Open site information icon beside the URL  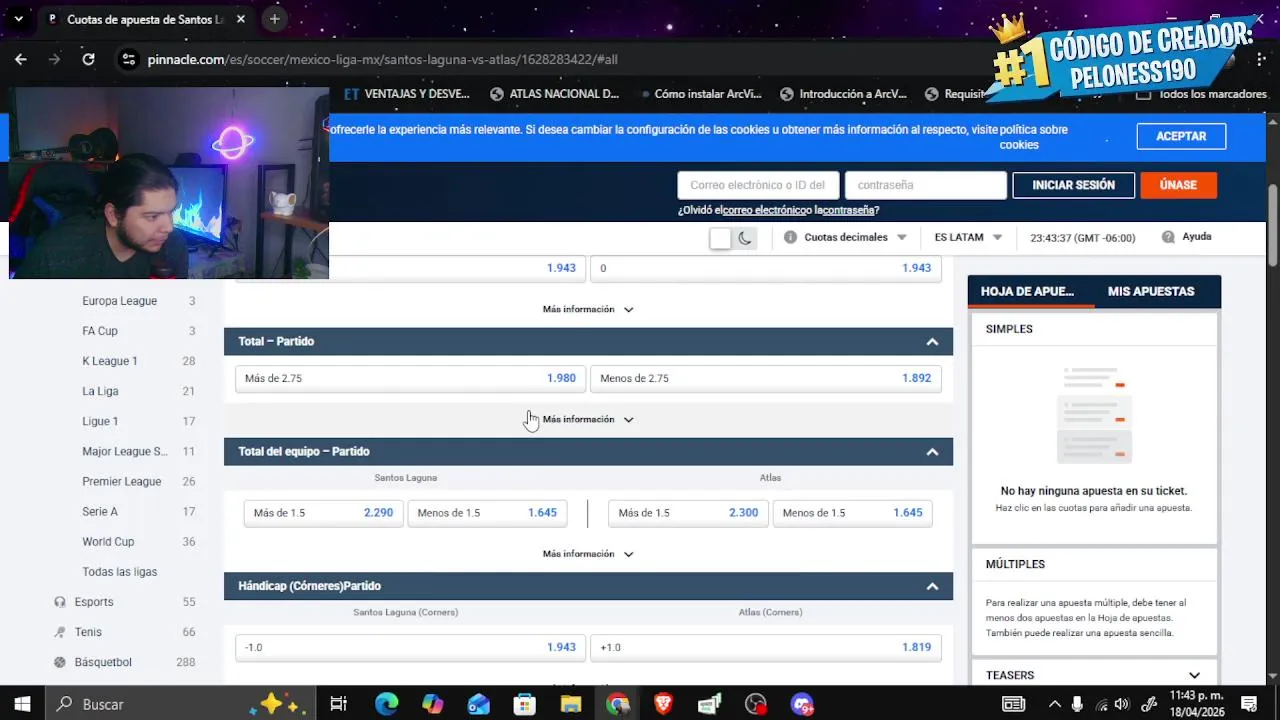click(127, 59)
